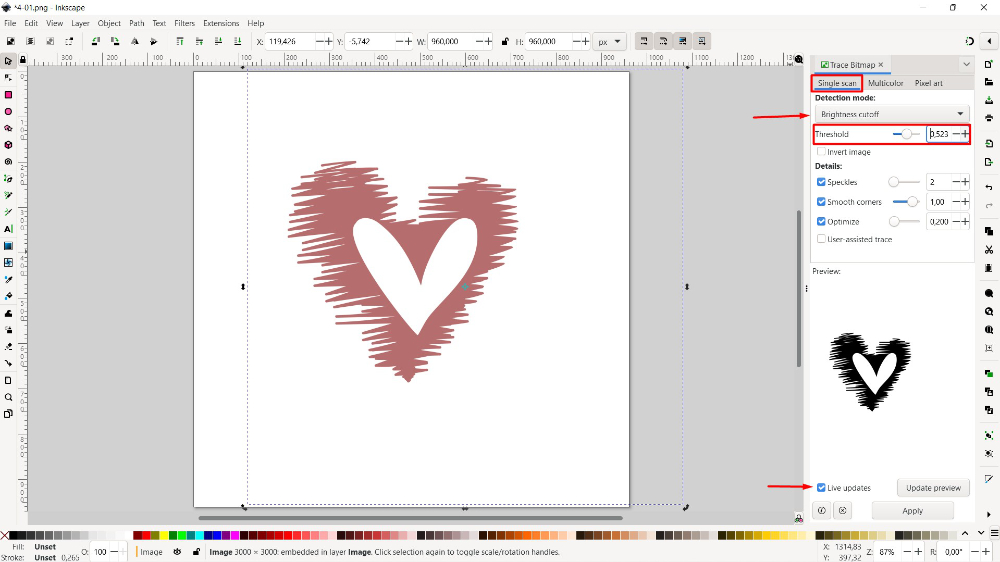Click the Optimize value field
This screenshot has width=1000, height=562.
tap(939, 221)
